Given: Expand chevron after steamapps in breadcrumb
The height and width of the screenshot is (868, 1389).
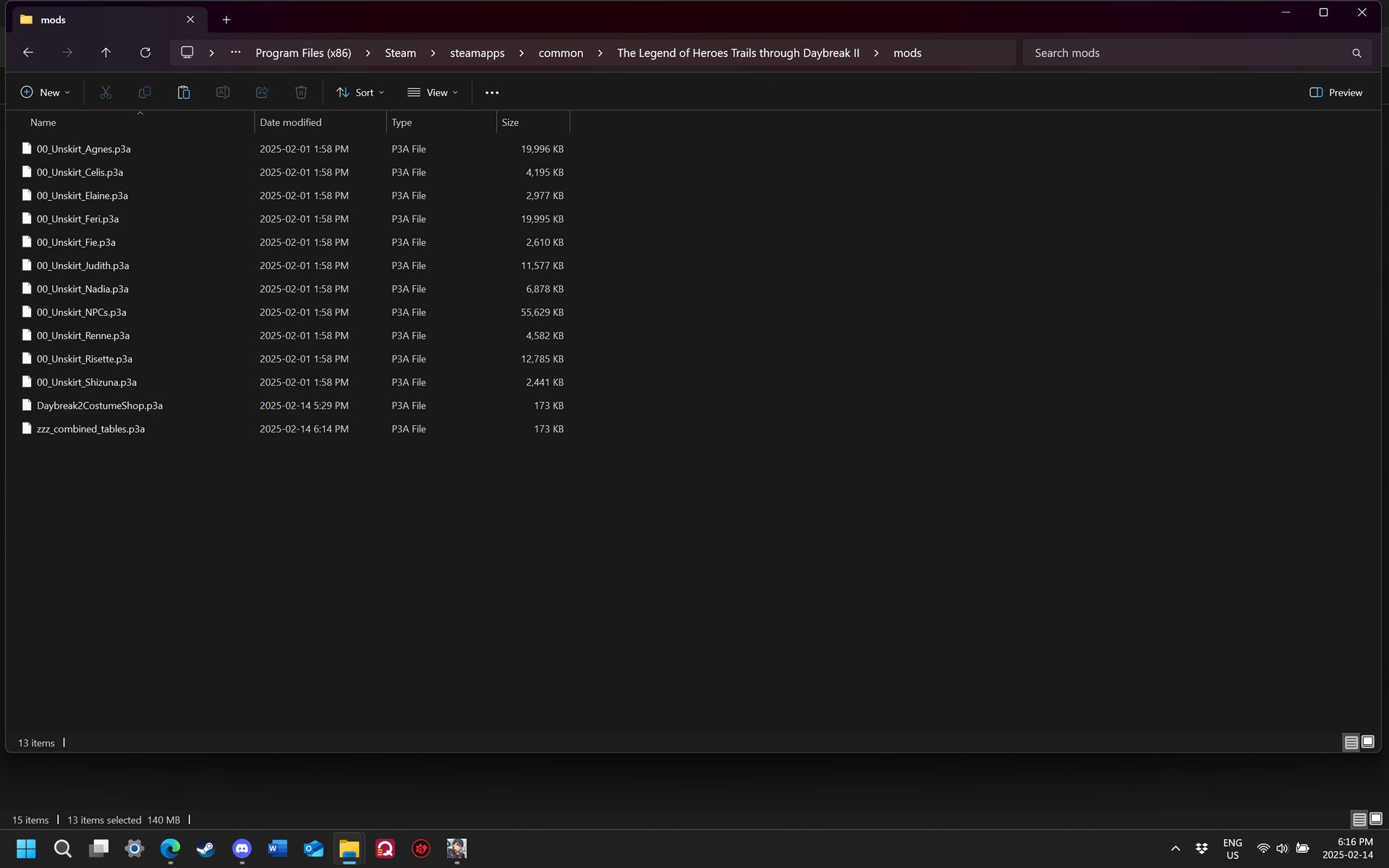Looking at the screenshot, I should (522, 53).
